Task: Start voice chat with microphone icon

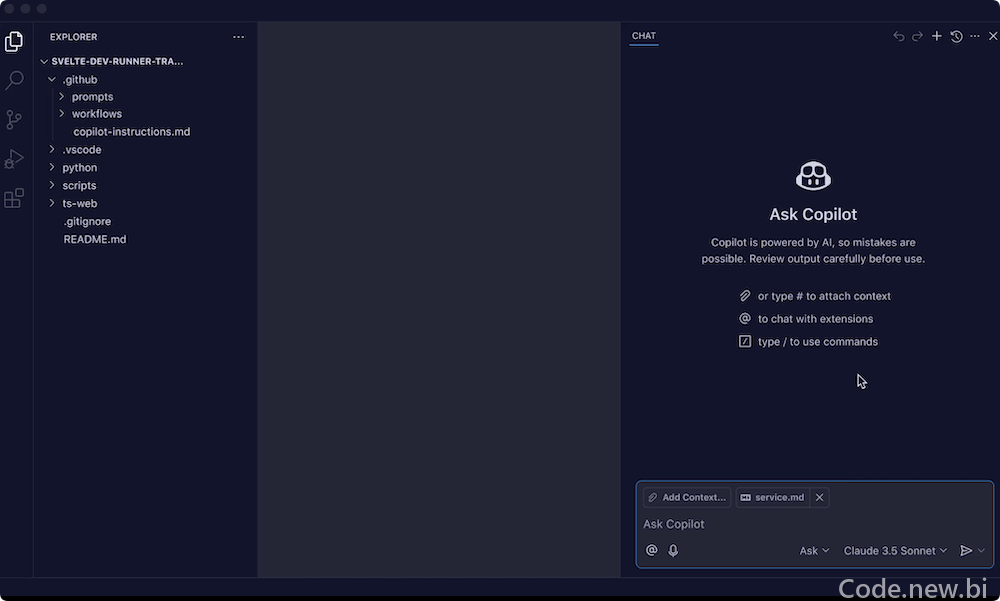Action: coord(673,550)
